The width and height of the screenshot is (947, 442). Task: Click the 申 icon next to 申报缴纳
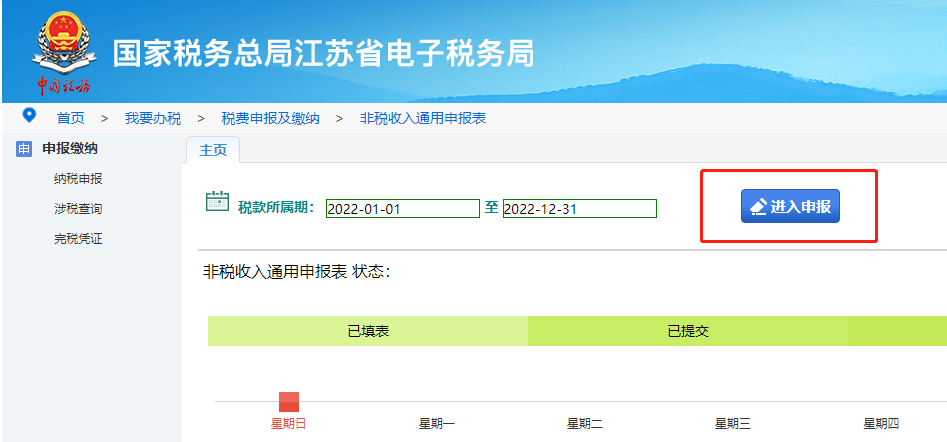click(x=24, y=149)
